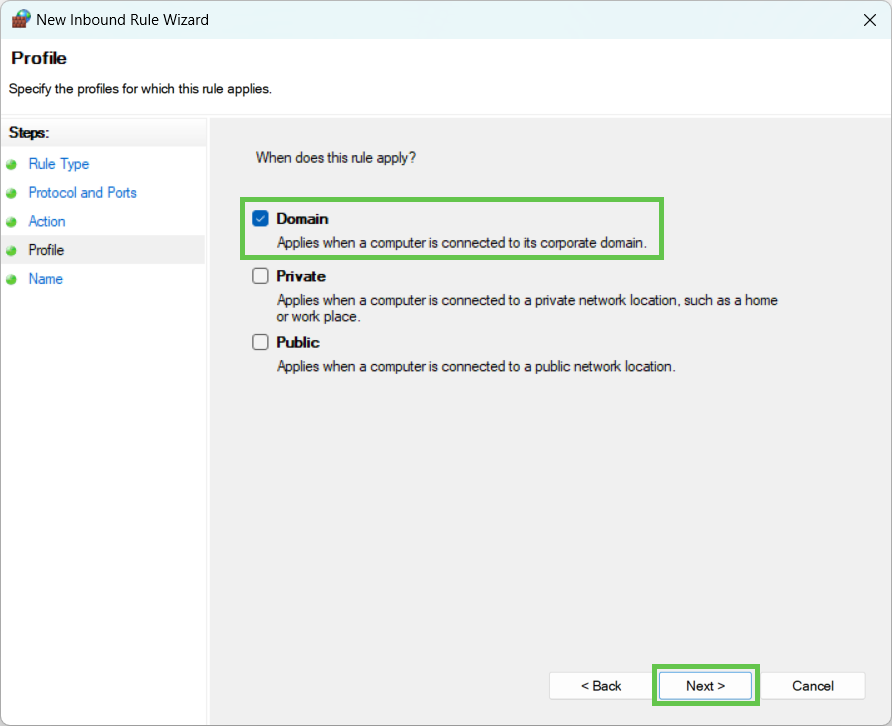Proceed with the Next button
The height and width of the screenshot is (726, 892).
click(x=705, y=686)
